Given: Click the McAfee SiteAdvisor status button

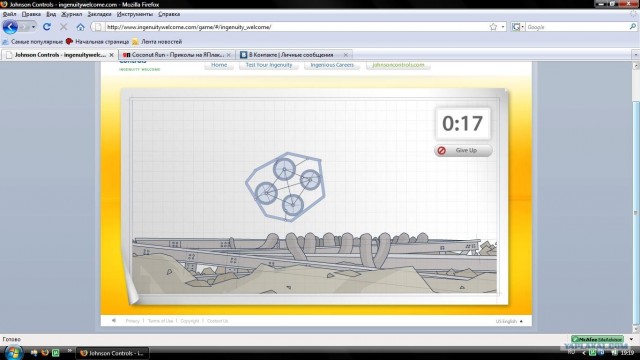Looking at the screenshot, I should pyautogui.click(x=597, y=339).
